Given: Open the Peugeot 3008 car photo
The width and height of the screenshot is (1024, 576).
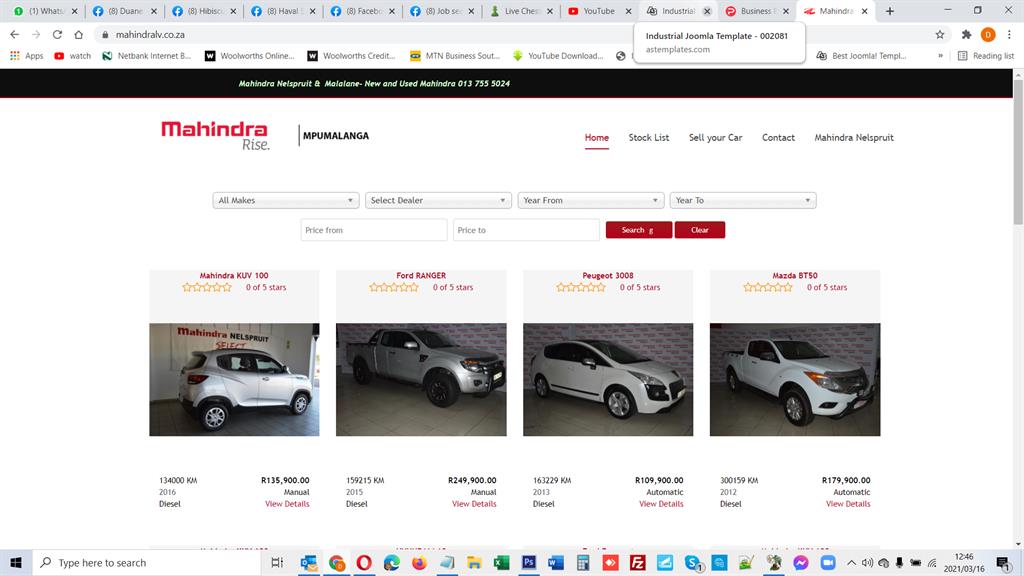Looking at the screenshot, I should pyautogui.click(x=608, y=379).
